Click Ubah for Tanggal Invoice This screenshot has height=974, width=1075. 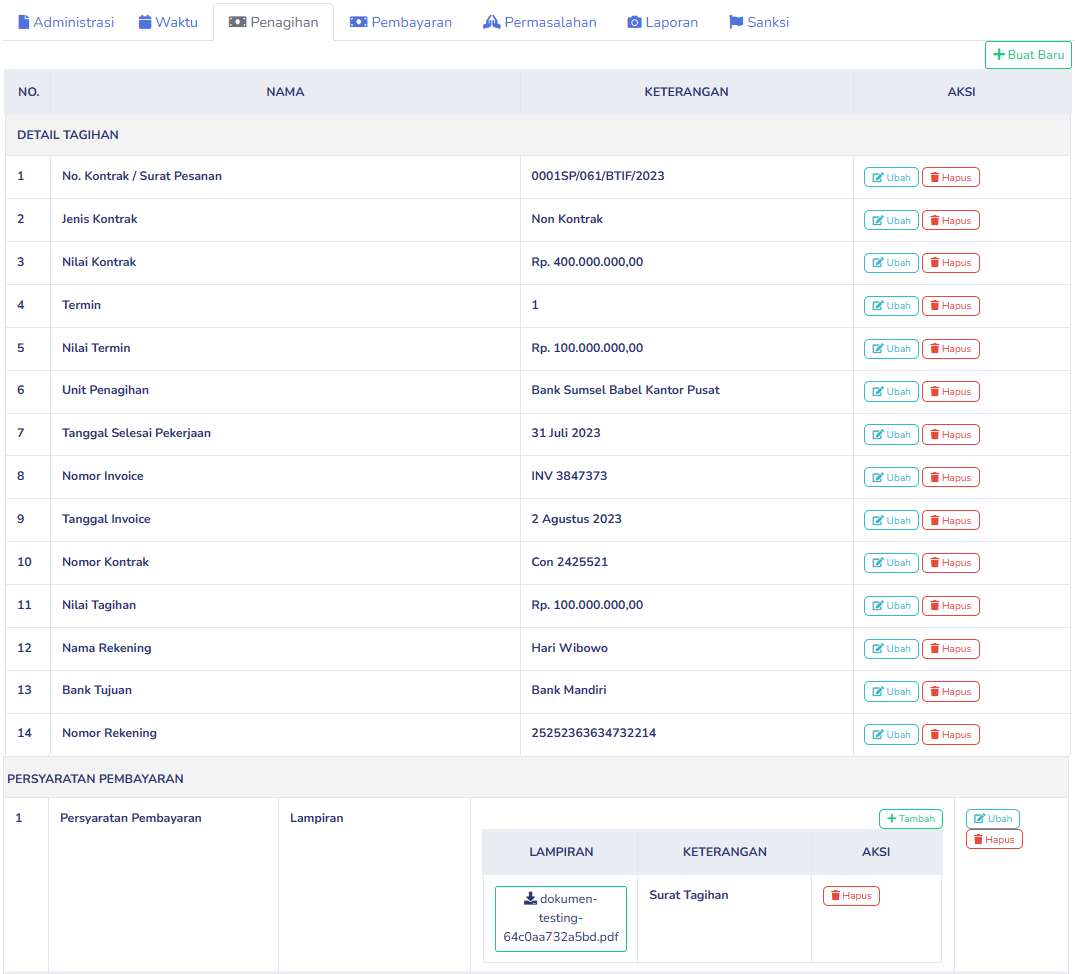coord(891,521)
